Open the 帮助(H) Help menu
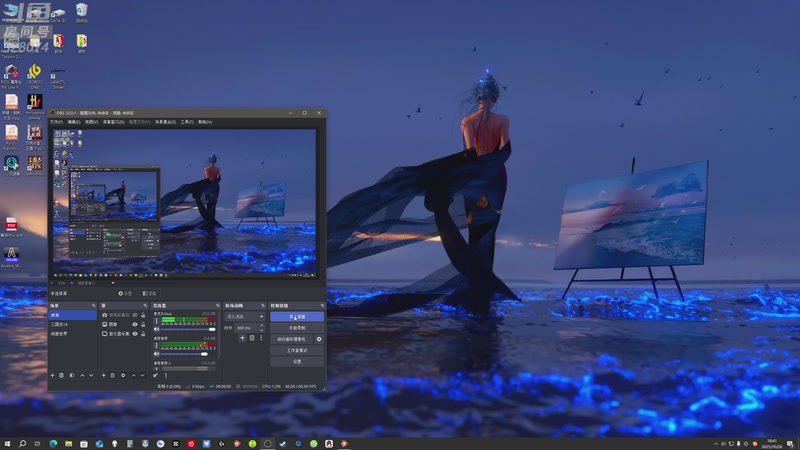 coord(205,122)
